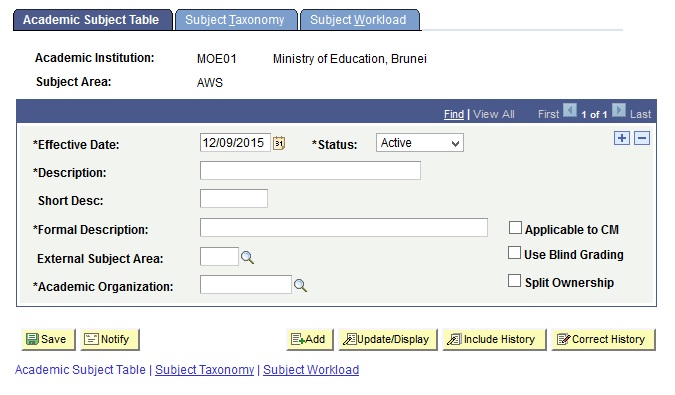Click the Notify button
The image size is (675, 395).
tap(110, 339)
